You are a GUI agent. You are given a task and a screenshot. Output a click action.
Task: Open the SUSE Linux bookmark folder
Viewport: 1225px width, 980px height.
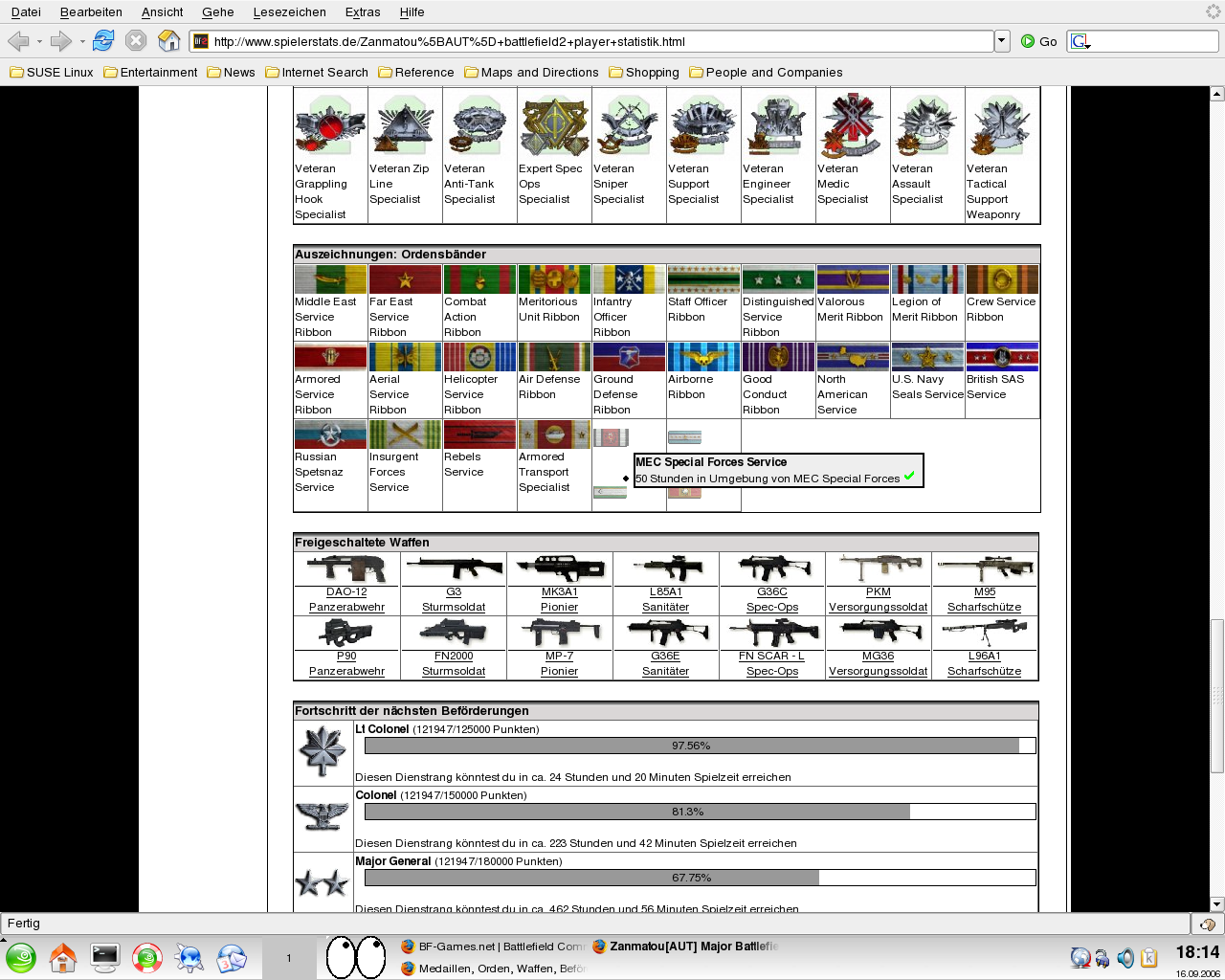[52, 72]
